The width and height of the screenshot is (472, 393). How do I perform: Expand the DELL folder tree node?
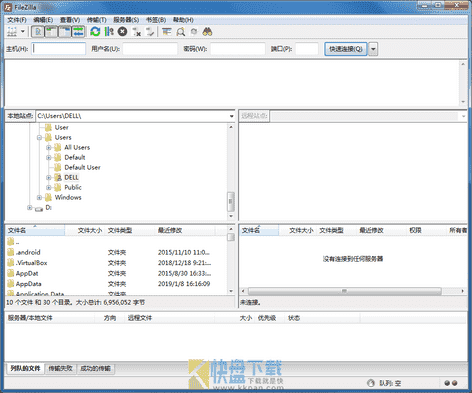(x=49, y=177)
